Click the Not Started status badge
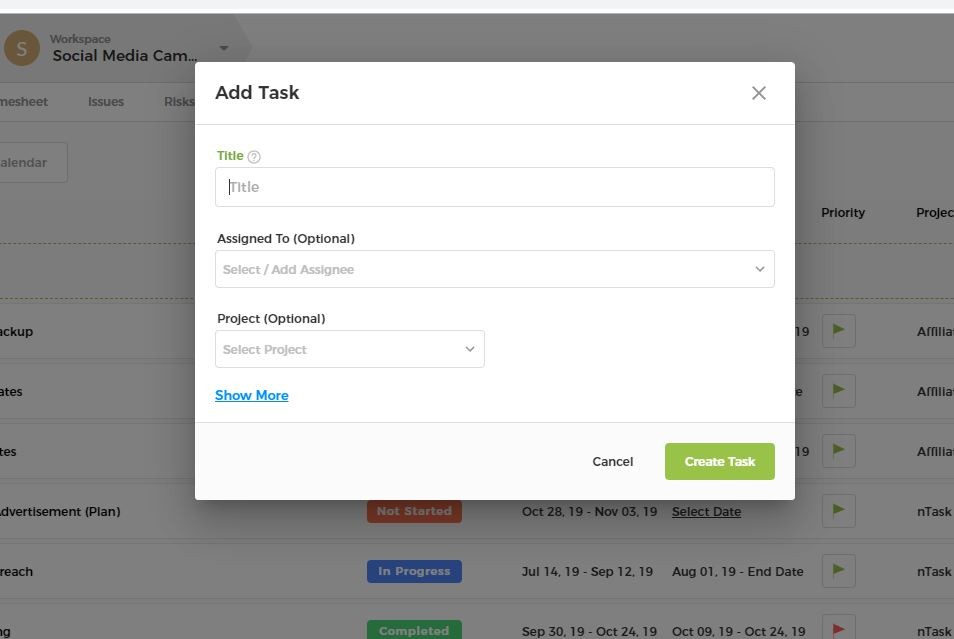Screen dimensions: 954x639 pyautogui.click(x=414, y=511)
